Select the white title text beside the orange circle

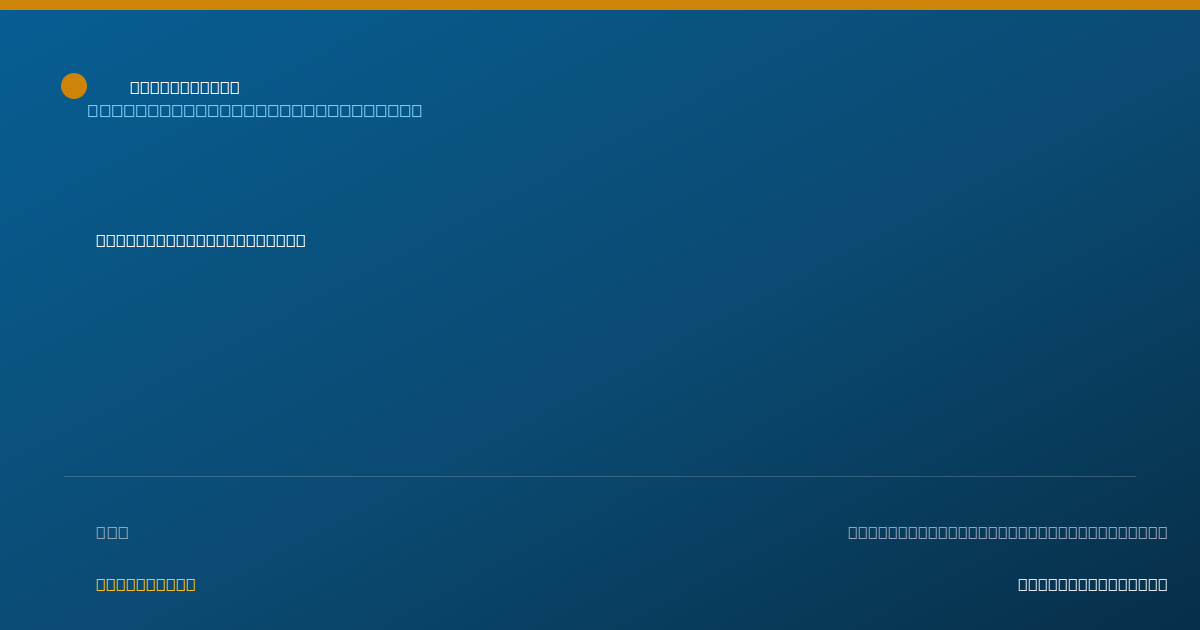[185, 87]
